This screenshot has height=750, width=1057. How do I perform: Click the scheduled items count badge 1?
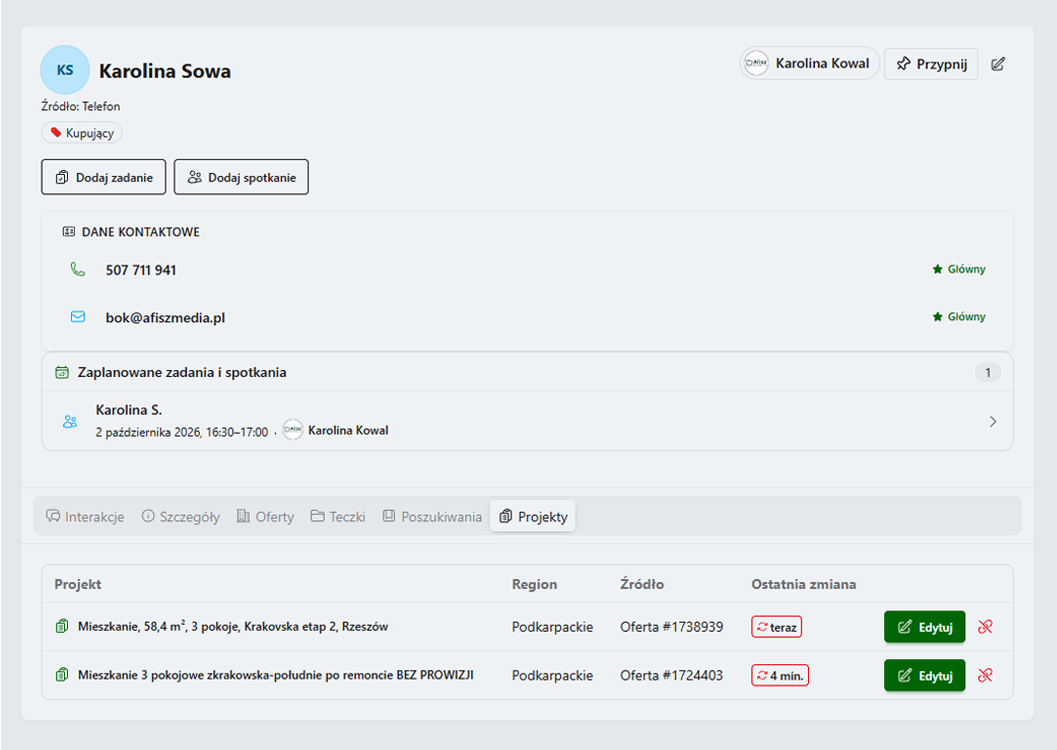pyautogui.click(x=988, y=373)
